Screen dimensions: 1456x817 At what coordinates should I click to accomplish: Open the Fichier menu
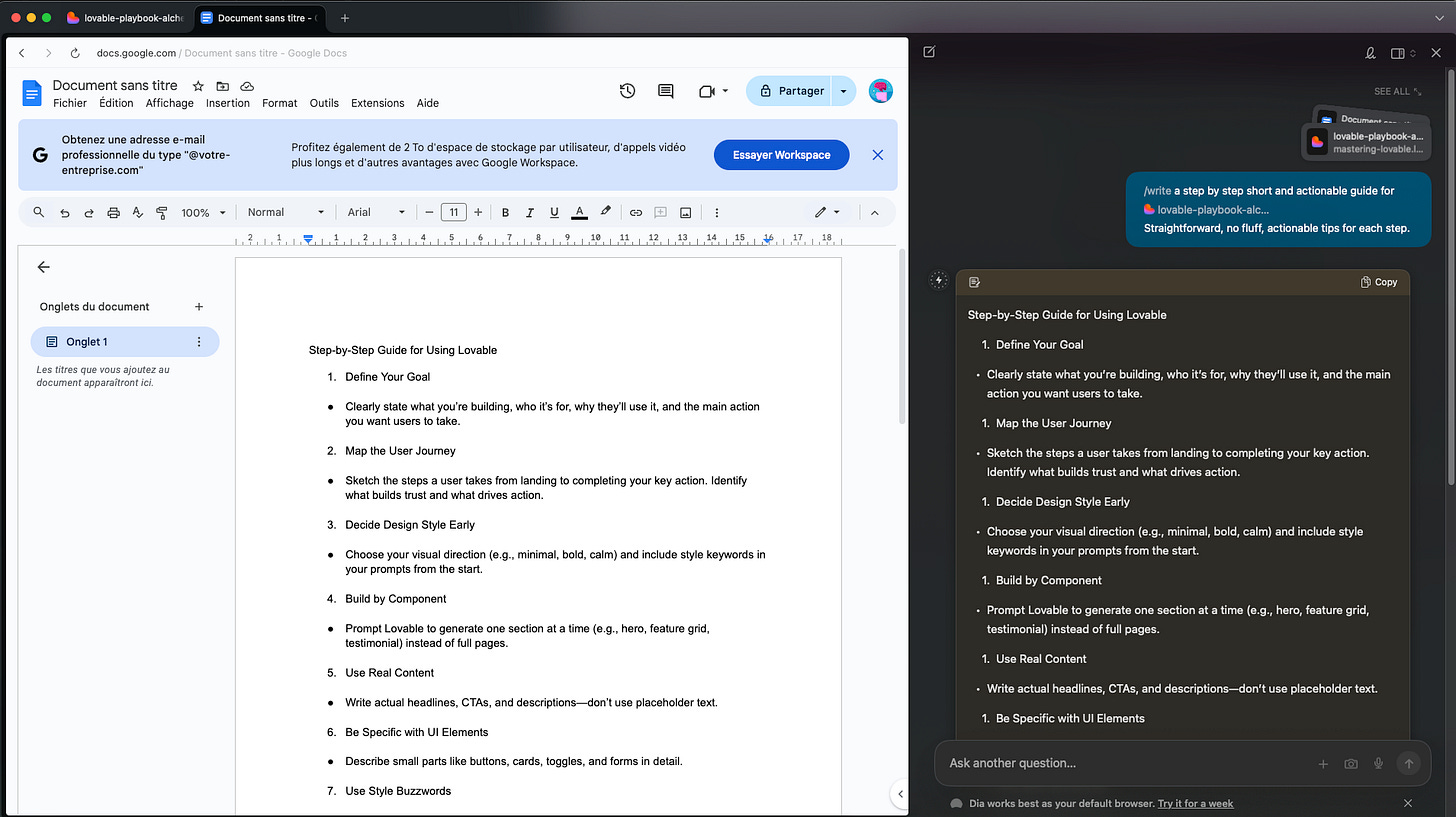[70, 103]
